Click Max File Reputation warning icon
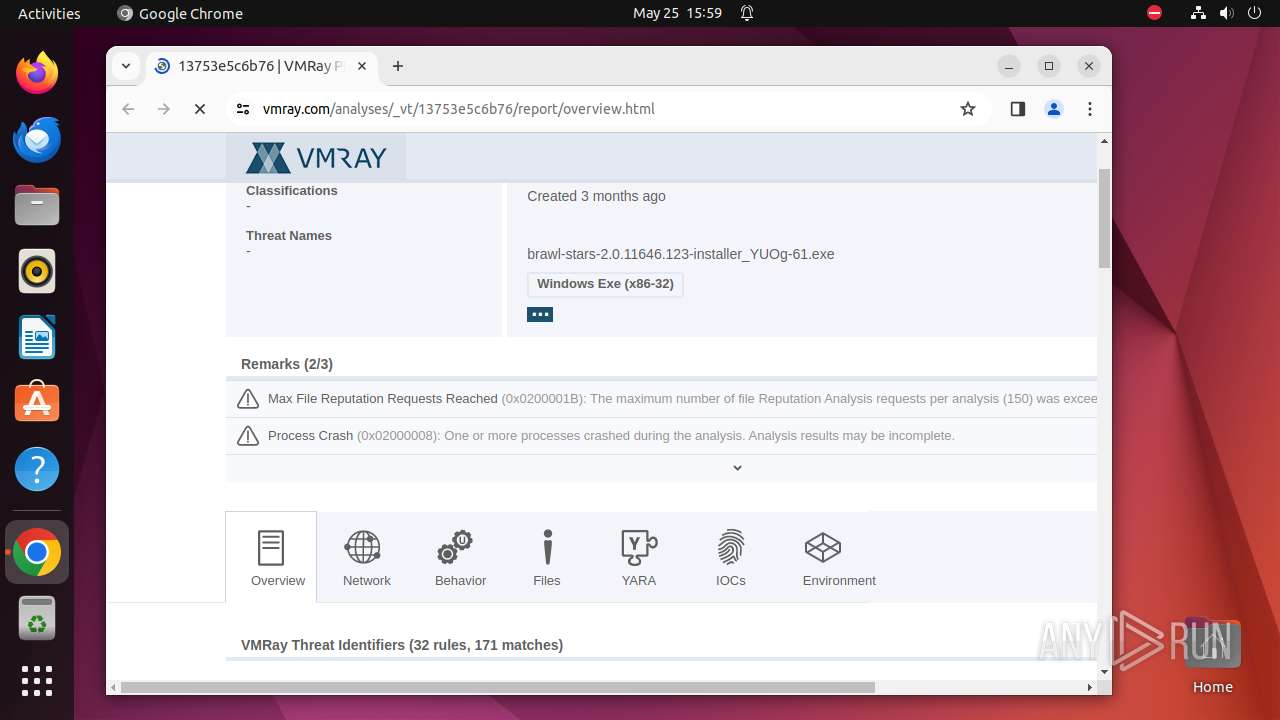The width and height of the screenshot is (1280, 720). click(x=248, y=399)
